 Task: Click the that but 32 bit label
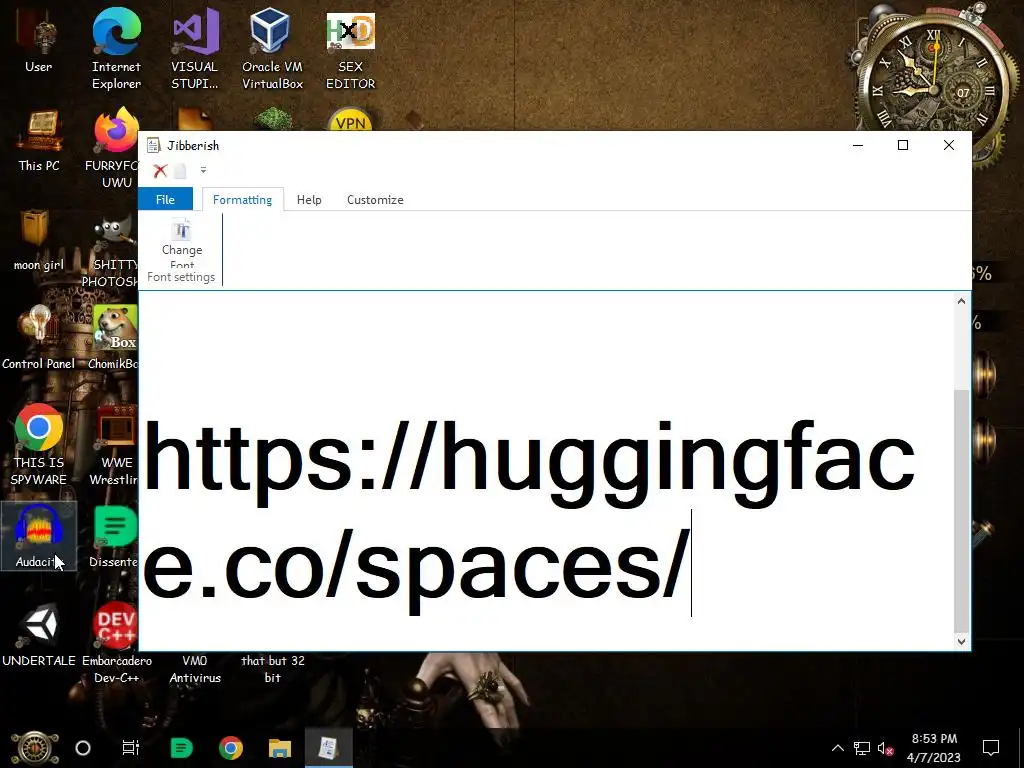pos(272,669)
